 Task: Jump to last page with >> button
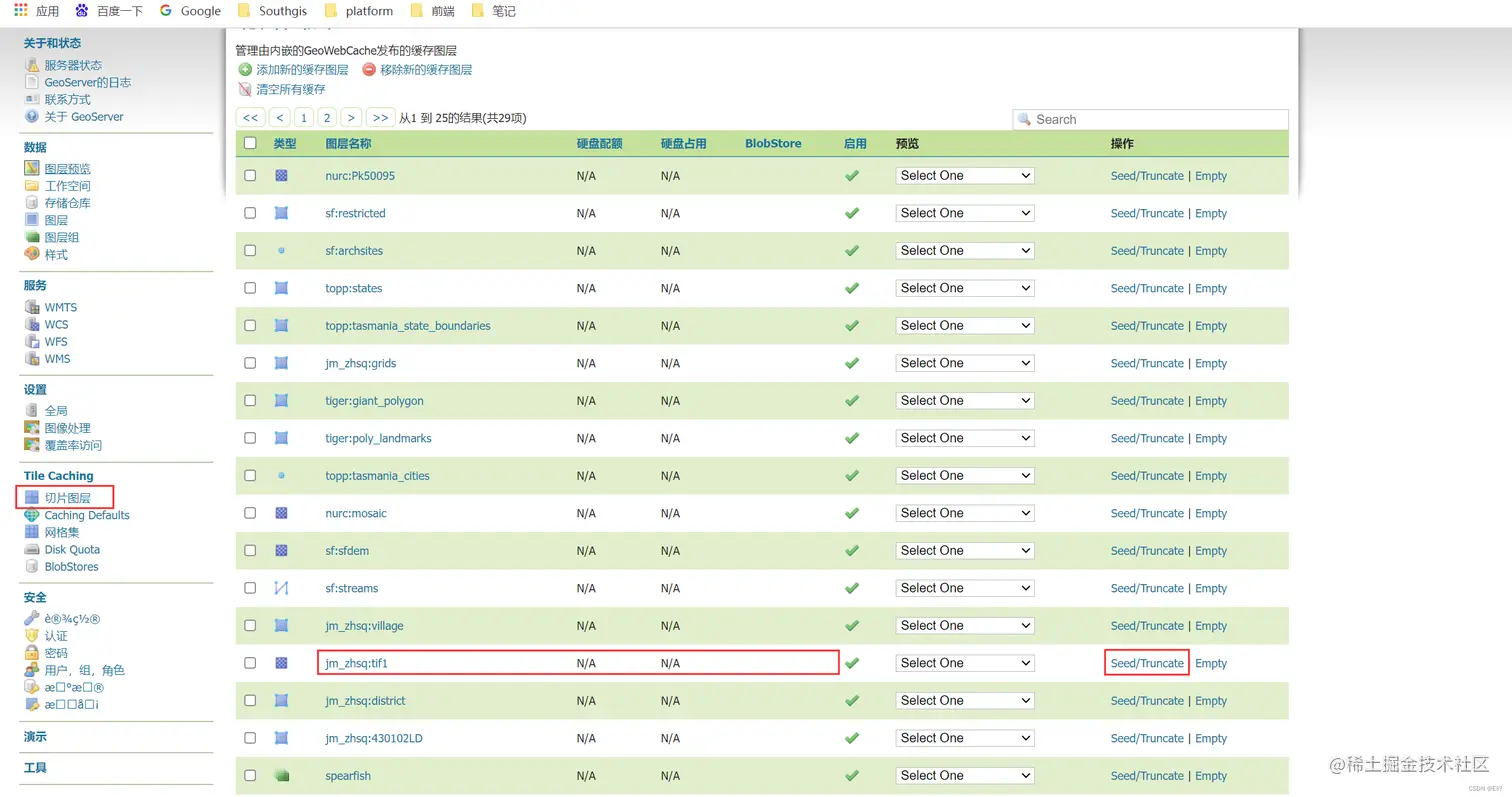pyautogui.click(x=380, y=118)
